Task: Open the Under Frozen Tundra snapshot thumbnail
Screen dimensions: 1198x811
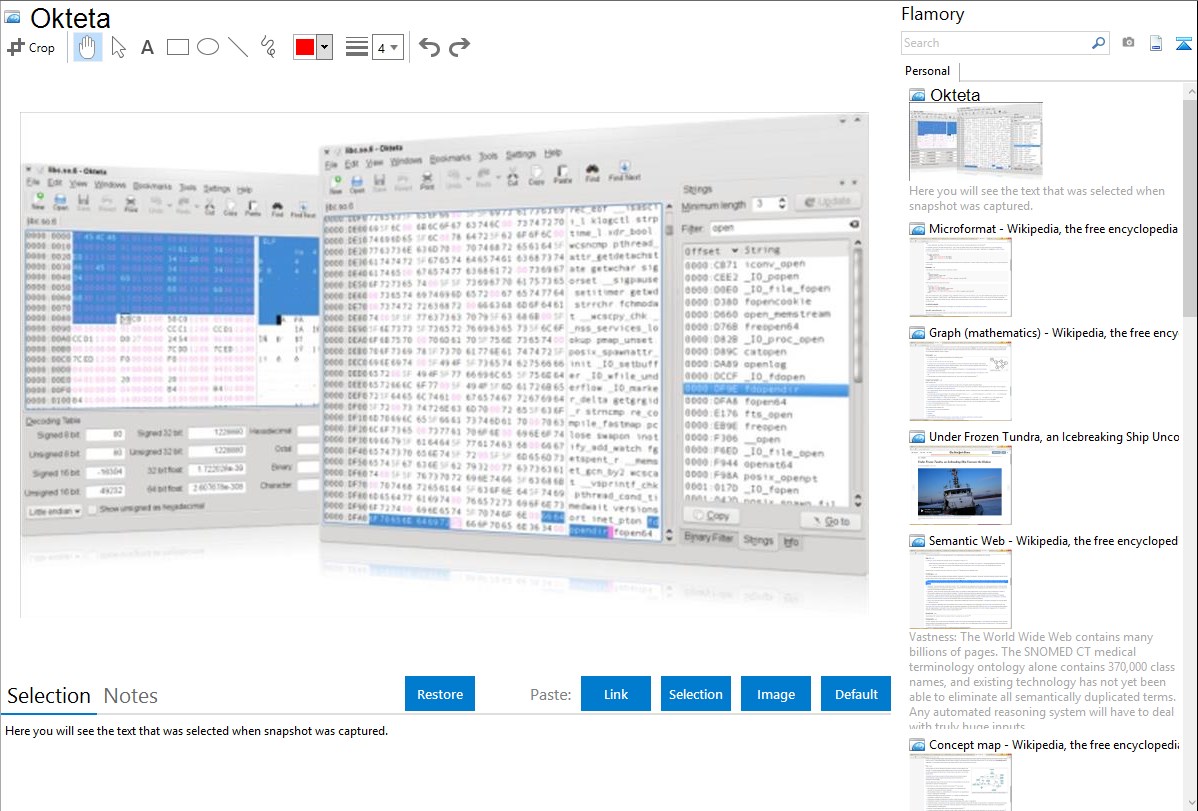Action: (x=960, y=485)
